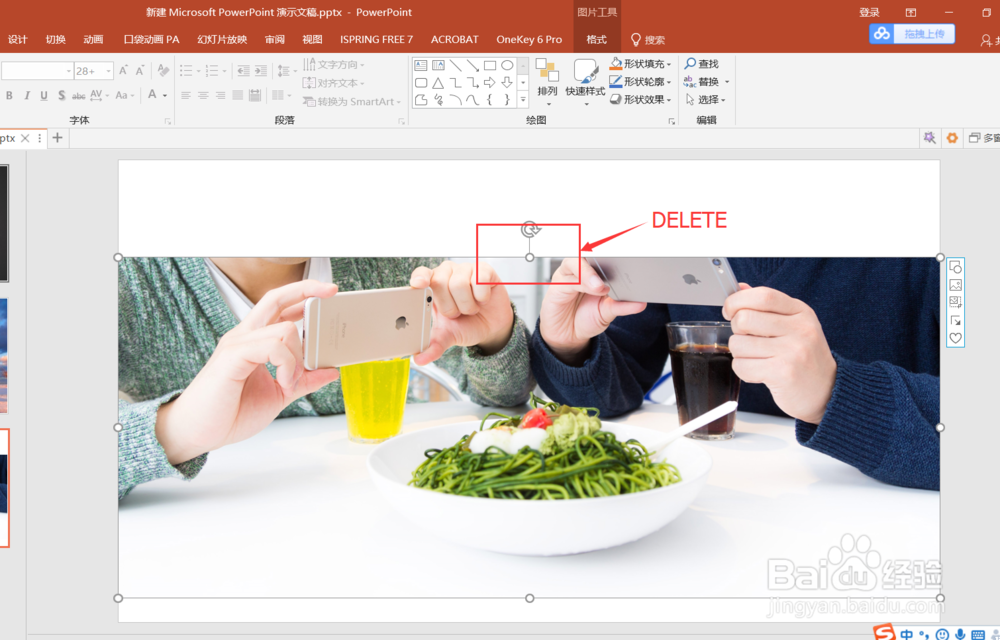Select oval shape in gallery
This screenshot has height=640, width=1000.
[x=507, y=65]
